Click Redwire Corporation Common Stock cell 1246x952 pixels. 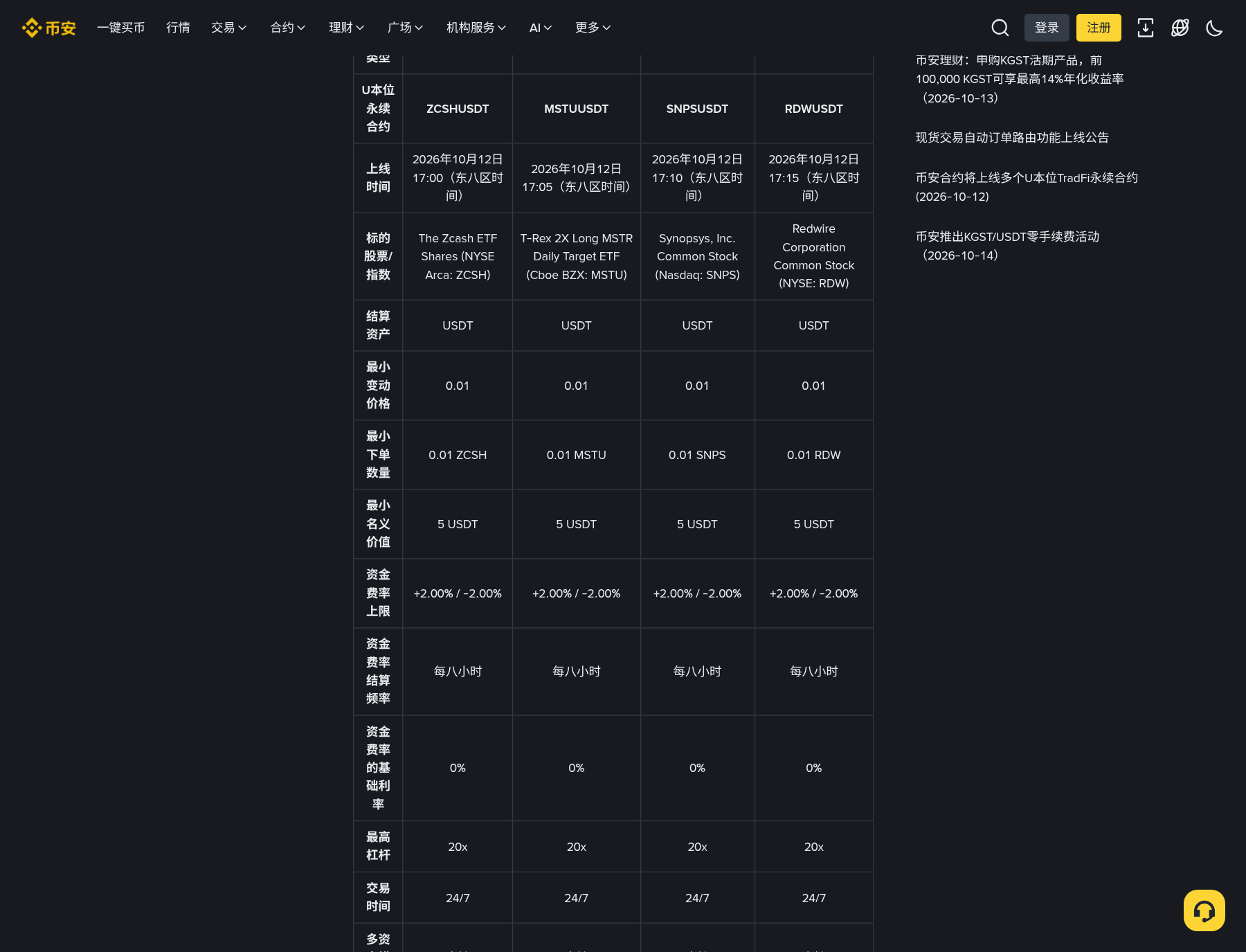814,256
